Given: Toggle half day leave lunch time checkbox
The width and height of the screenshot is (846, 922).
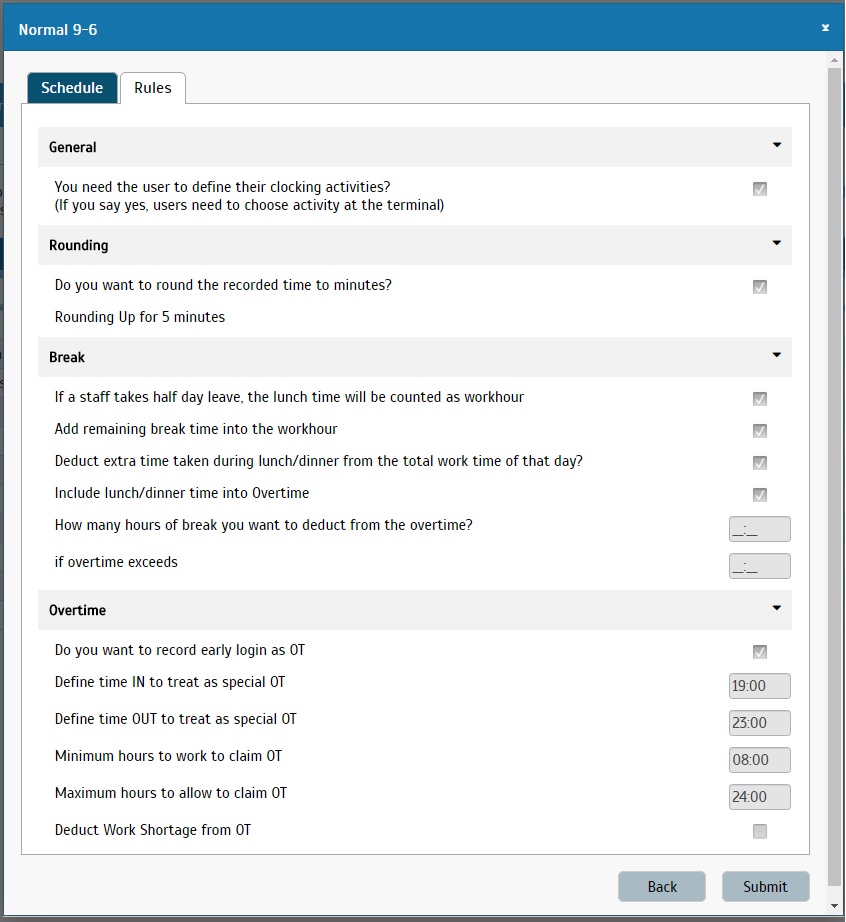Looking at the screenshot, I should pyautogui.click(x=760, y=399).
